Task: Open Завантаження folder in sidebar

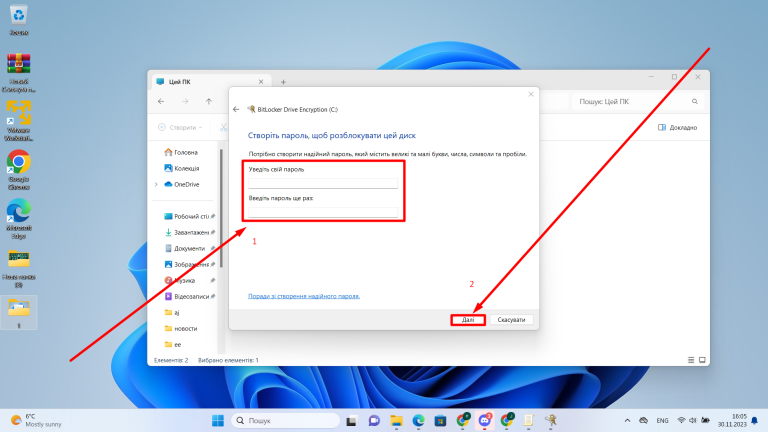Action: pos(188,233)
